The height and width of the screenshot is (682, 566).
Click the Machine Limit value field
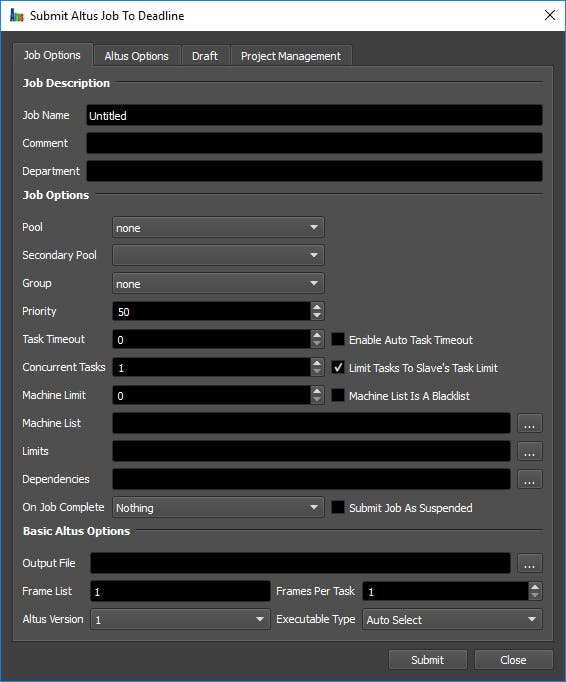pos(211,395)
